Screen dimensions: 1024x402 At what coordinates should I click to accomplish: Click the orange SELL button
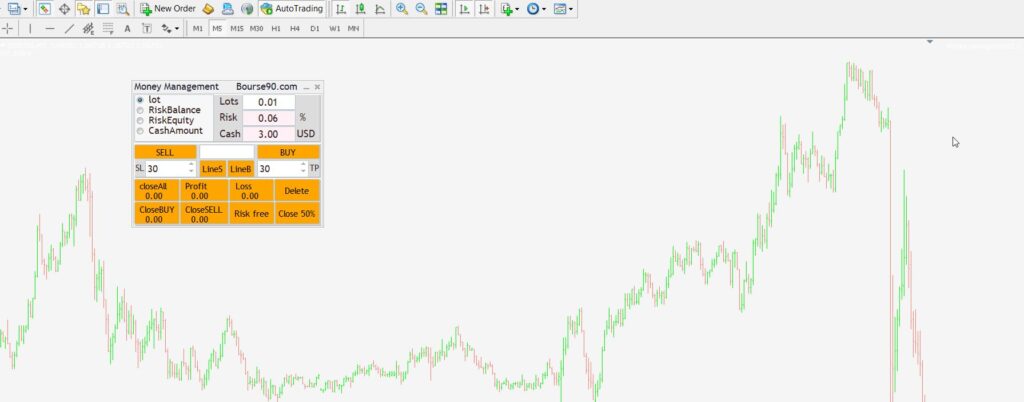(165, 152)
